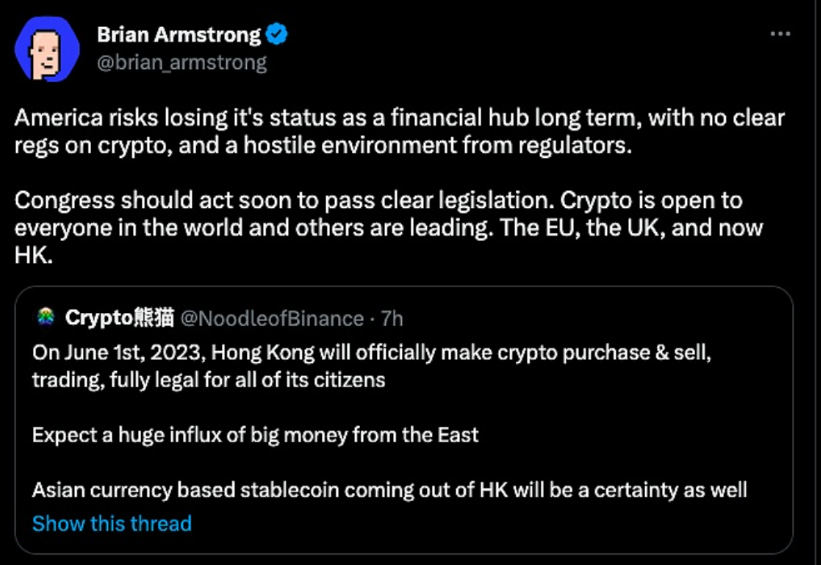Click the Show this thread link

pos(111,523)
